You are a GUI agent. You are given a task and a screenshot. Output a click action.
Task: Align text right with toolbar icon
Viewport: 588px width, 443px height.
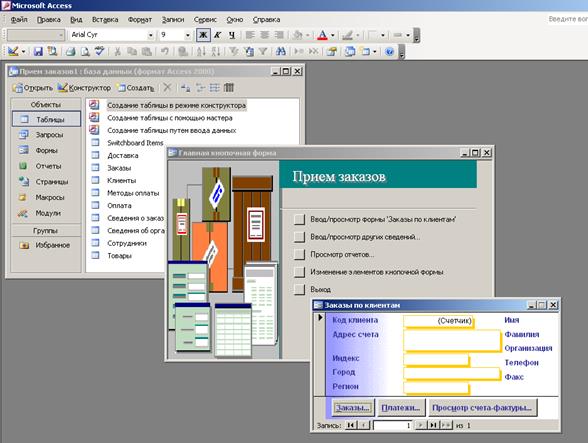(279, 35)
